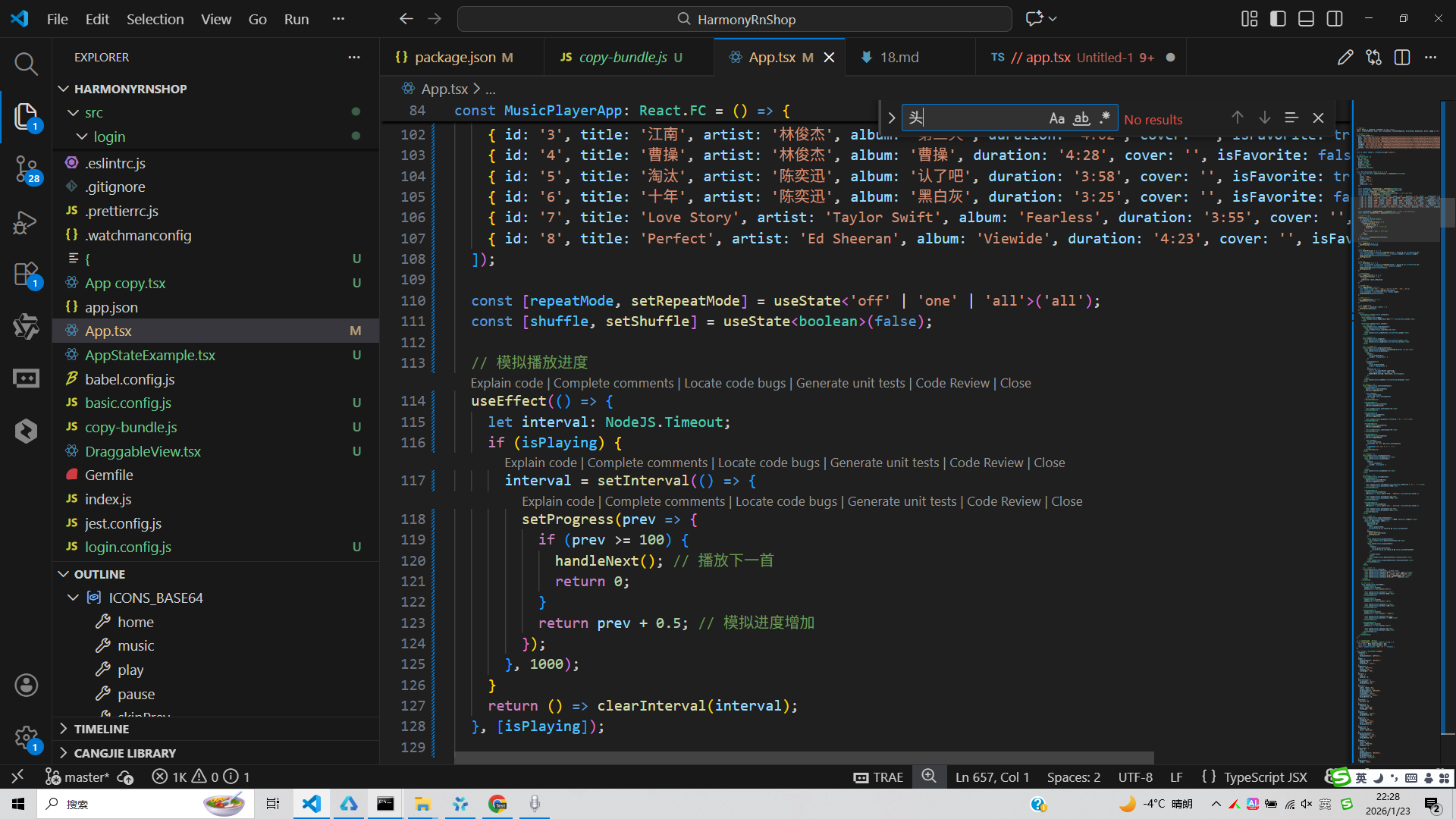Open Run and Debug view
Viewport: 1456px width, 819px height.
[x=26, y=223]
